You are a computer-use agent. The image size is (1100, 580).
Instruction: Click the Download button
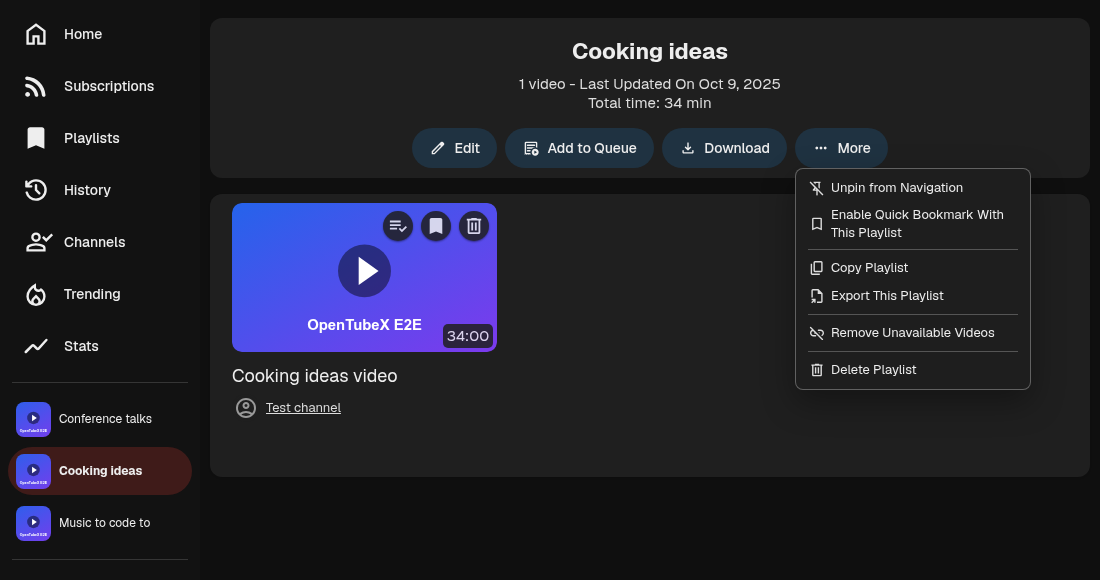tap(725, 148)
